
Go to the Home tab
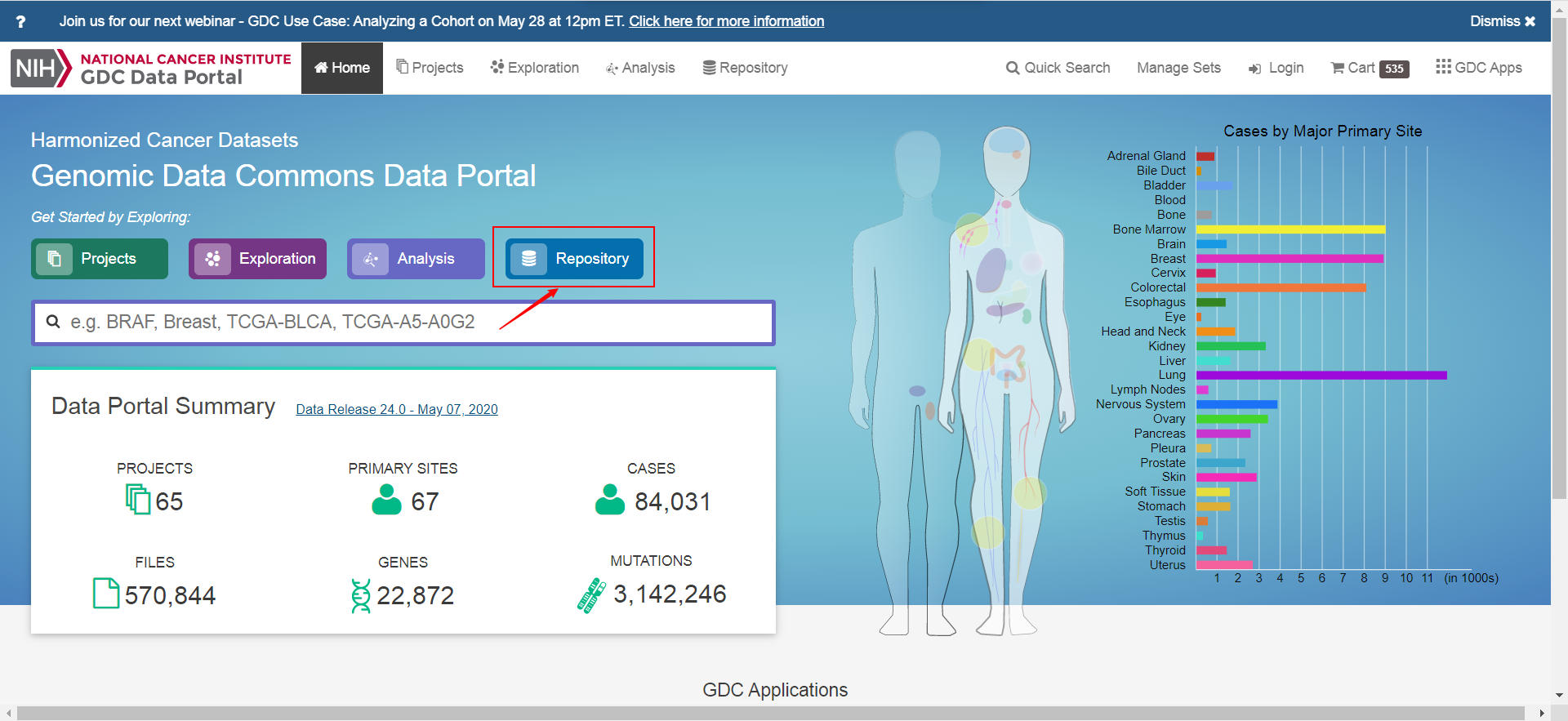342,68
